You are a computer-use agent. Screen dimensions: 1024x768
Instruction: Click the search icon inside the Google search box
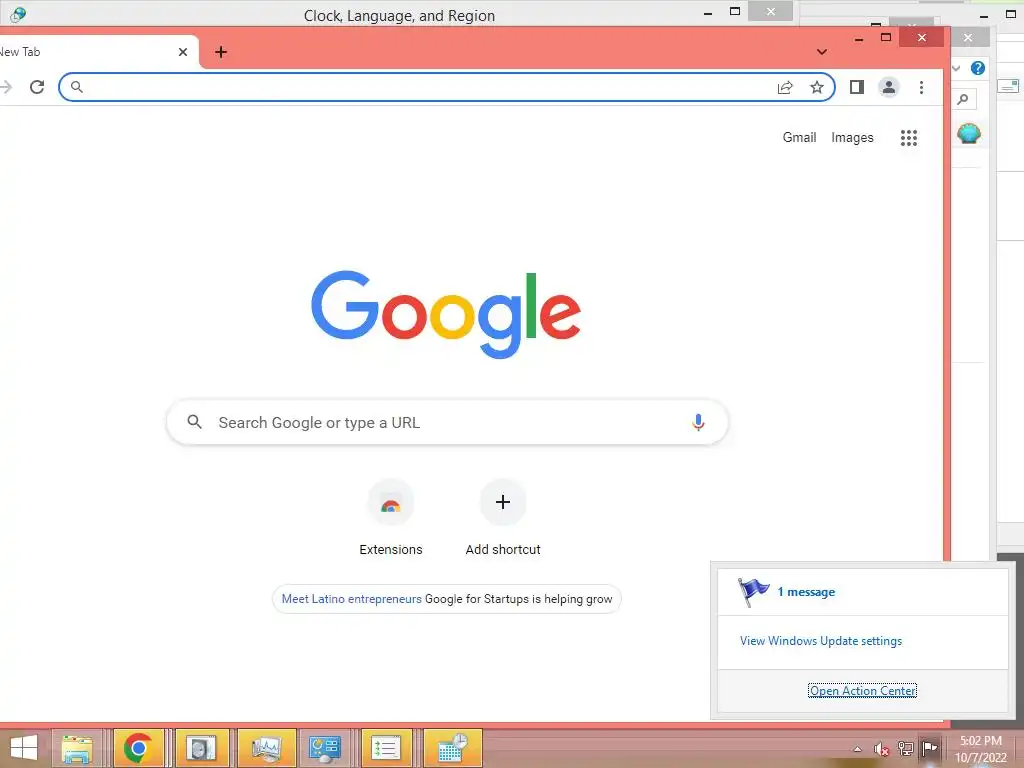(195, 422)
